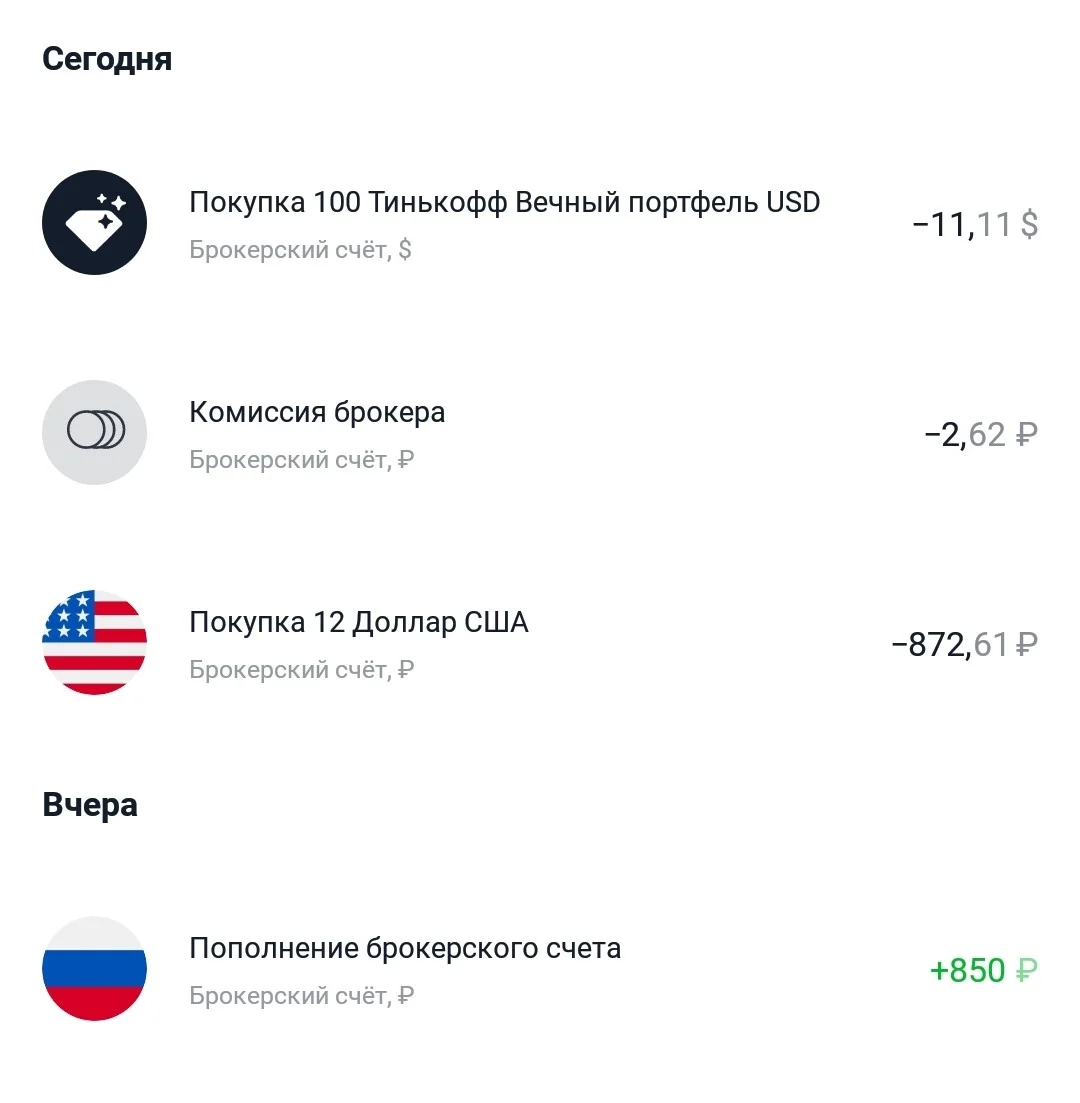The height and width of the screenshot is (1103, 1080).
Task: Tap Брокерский счёт, $ subtitle
Action: pyautogui.click(x=300, y=250)
